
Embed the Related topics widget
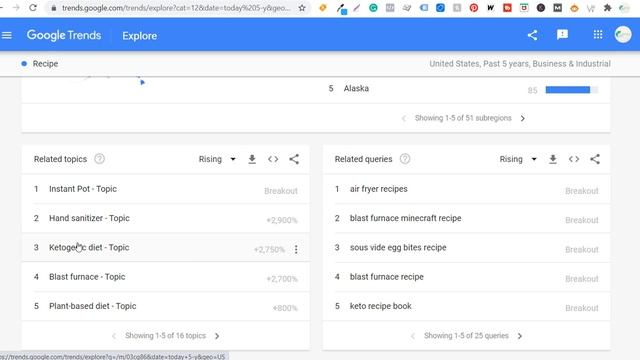273,159
